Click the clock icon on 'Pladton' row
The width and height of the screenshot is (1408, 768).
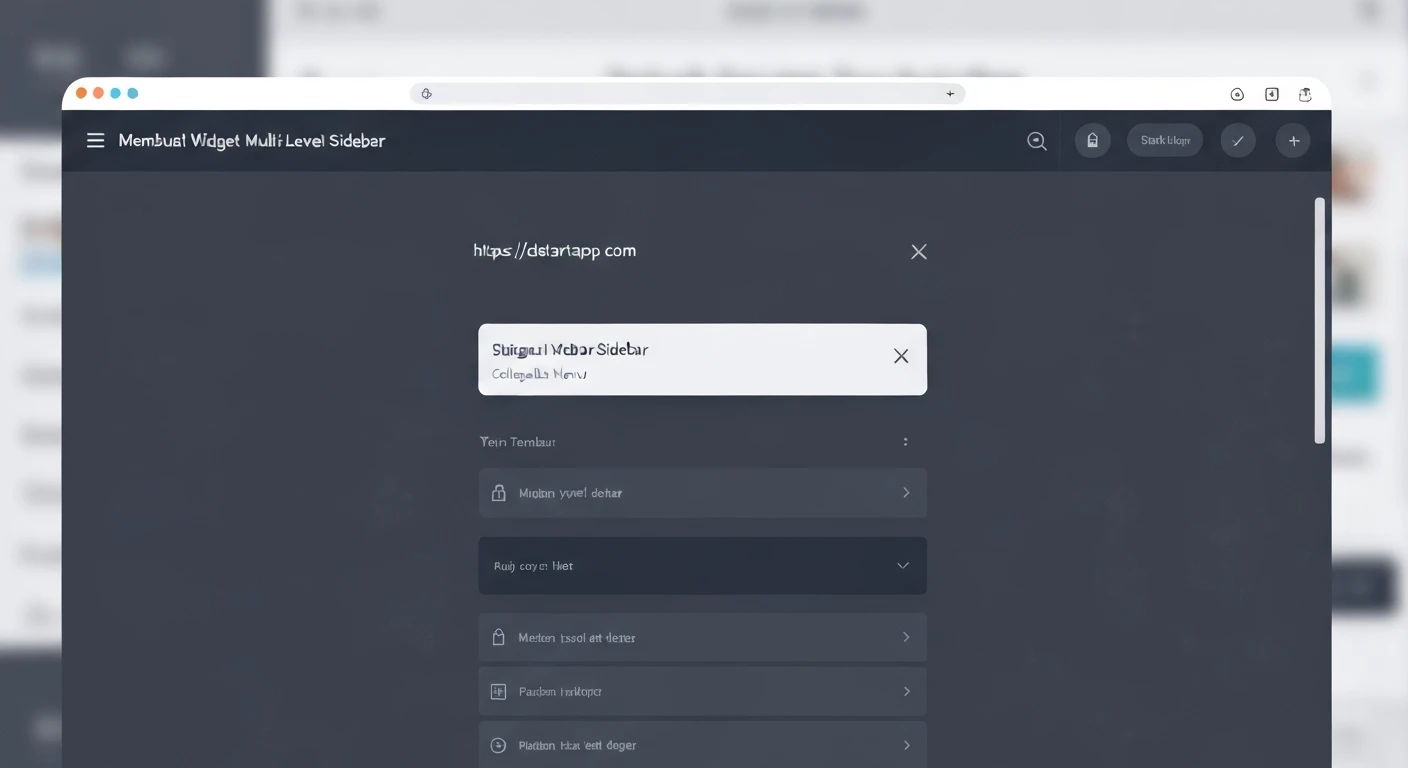click(x=498, y=745)
